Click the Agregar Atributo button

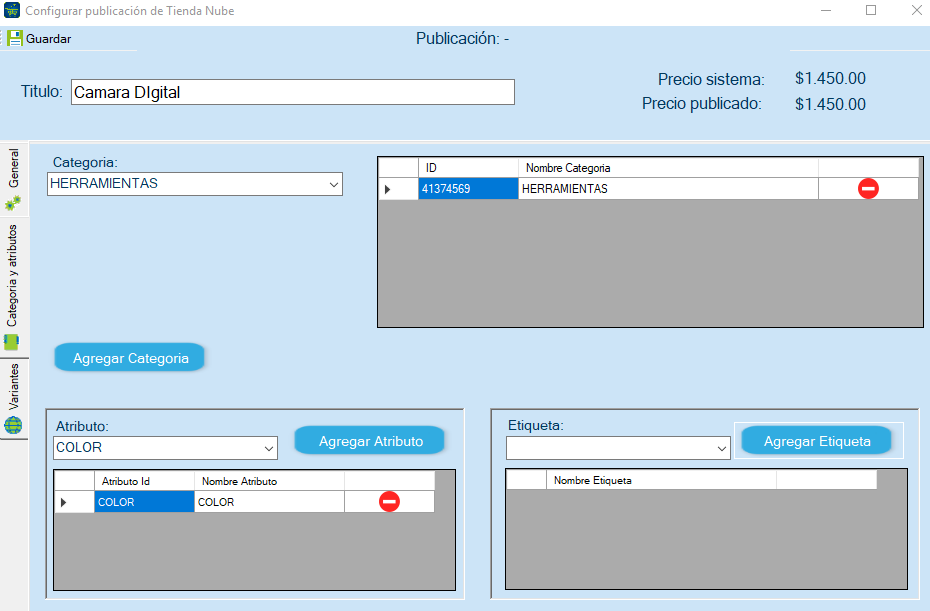[x=370, y=441]
